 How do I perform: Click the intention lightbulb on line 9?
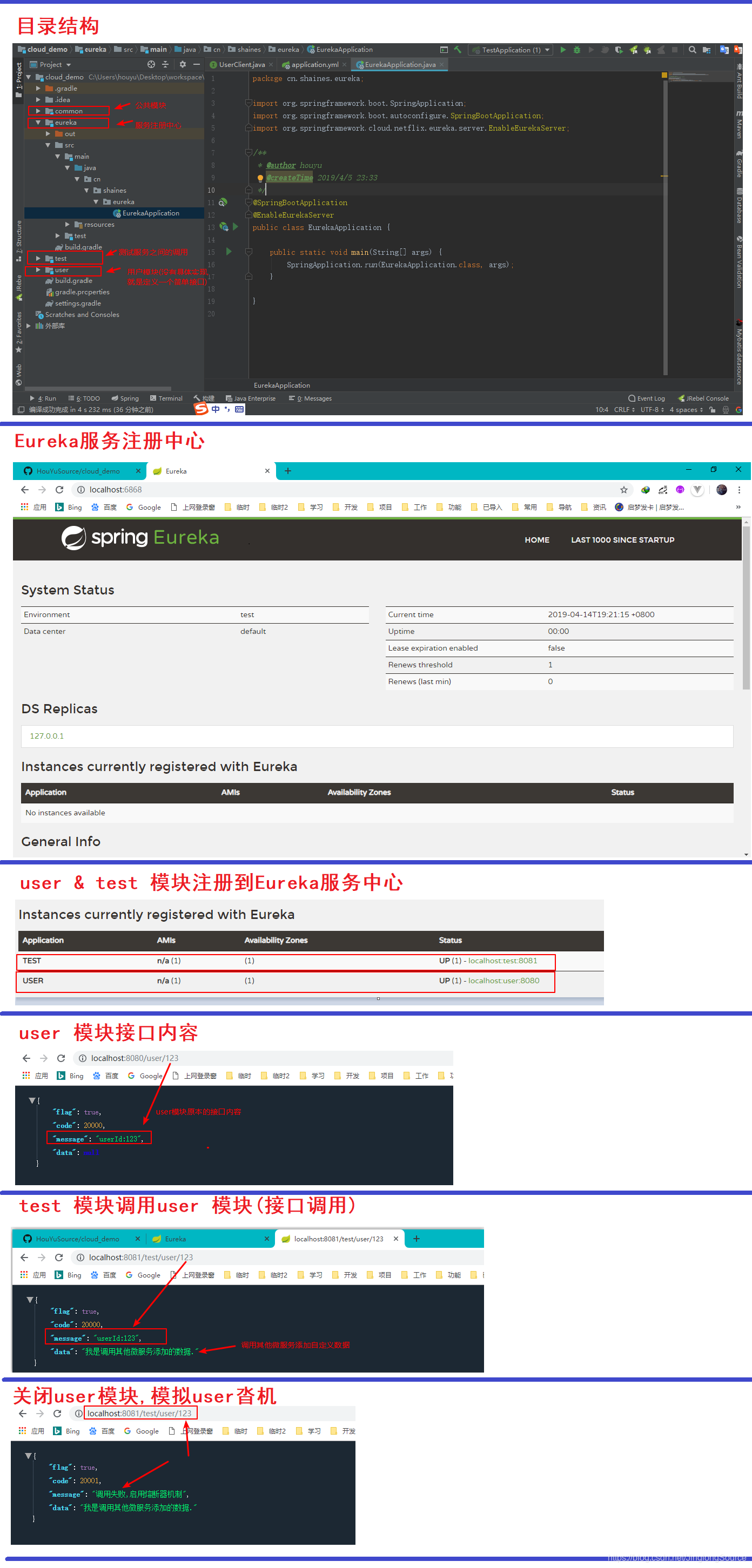click(260, 178)
